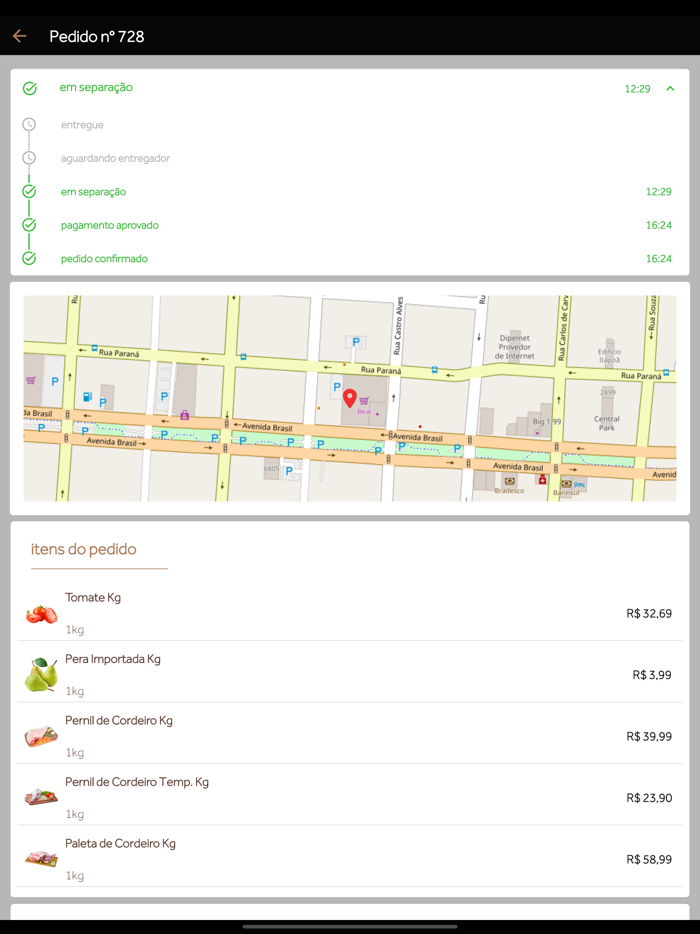Click the Android navigation handle bar
This screenshot has height=934, width=700.
coord(350,926)
